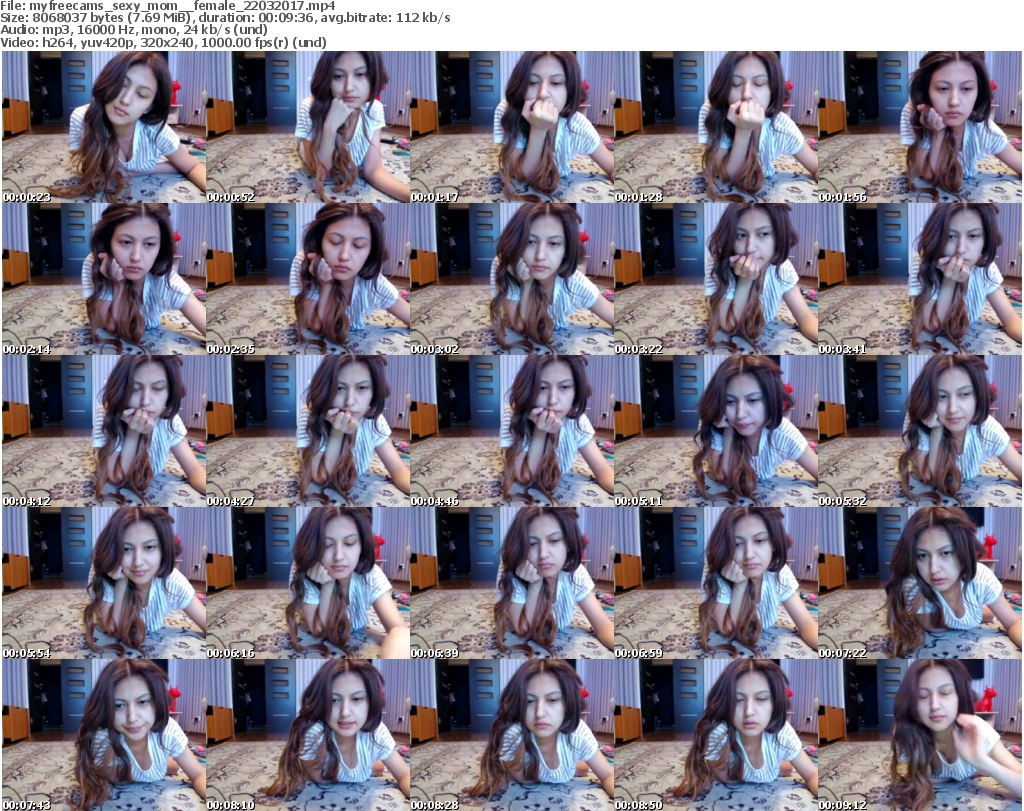This screenshot has height=811, width=1024.
Task: Select the thumbnail timestamped 00:03:41
Action: (x=920, y=279)
